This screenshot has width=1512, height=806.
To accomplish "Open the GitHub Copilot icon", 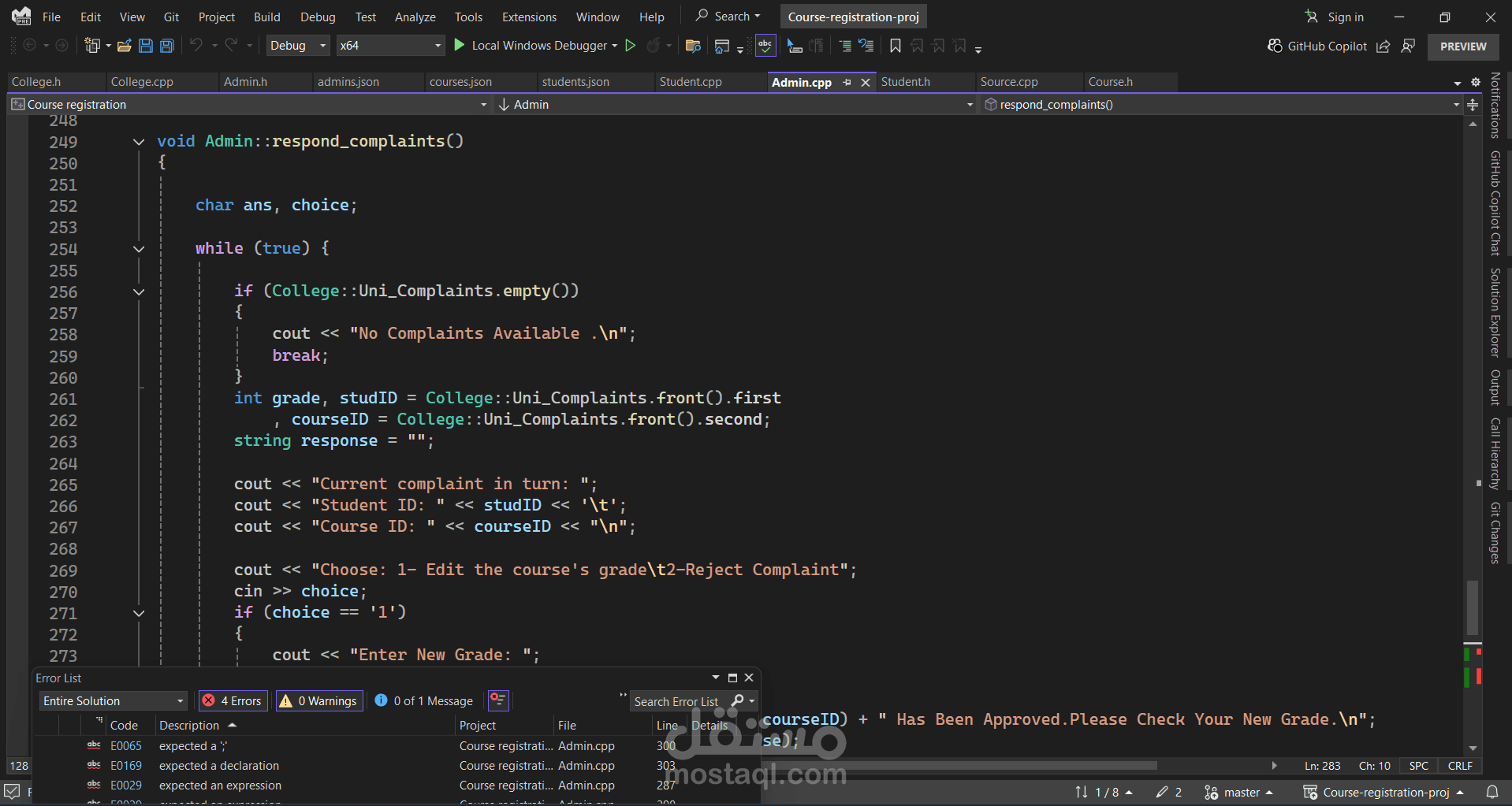I will pyautogui.click(x=1275, y=46).
